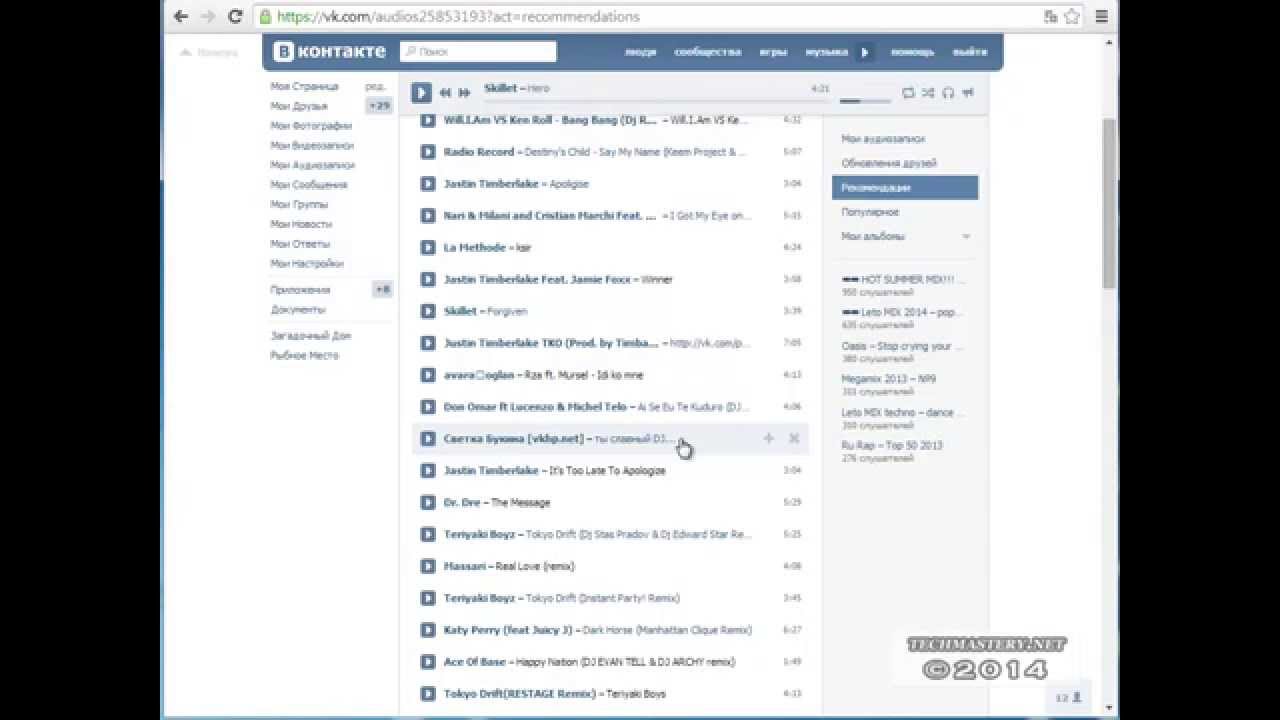Open музыка in top navigation
This screenshot has height=720, width=1280.
(x=826, y=52)
